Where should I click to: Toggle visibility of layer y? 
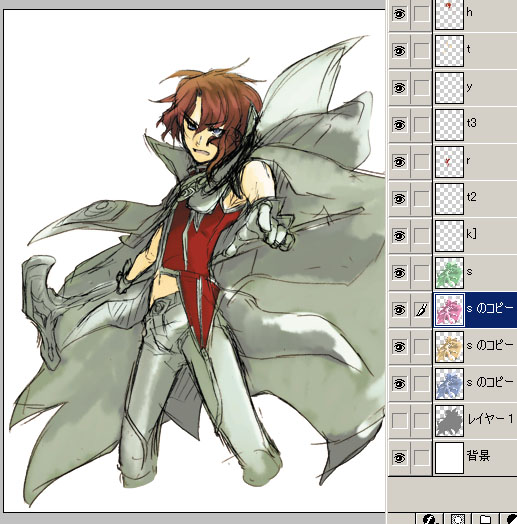pos(399,88)
